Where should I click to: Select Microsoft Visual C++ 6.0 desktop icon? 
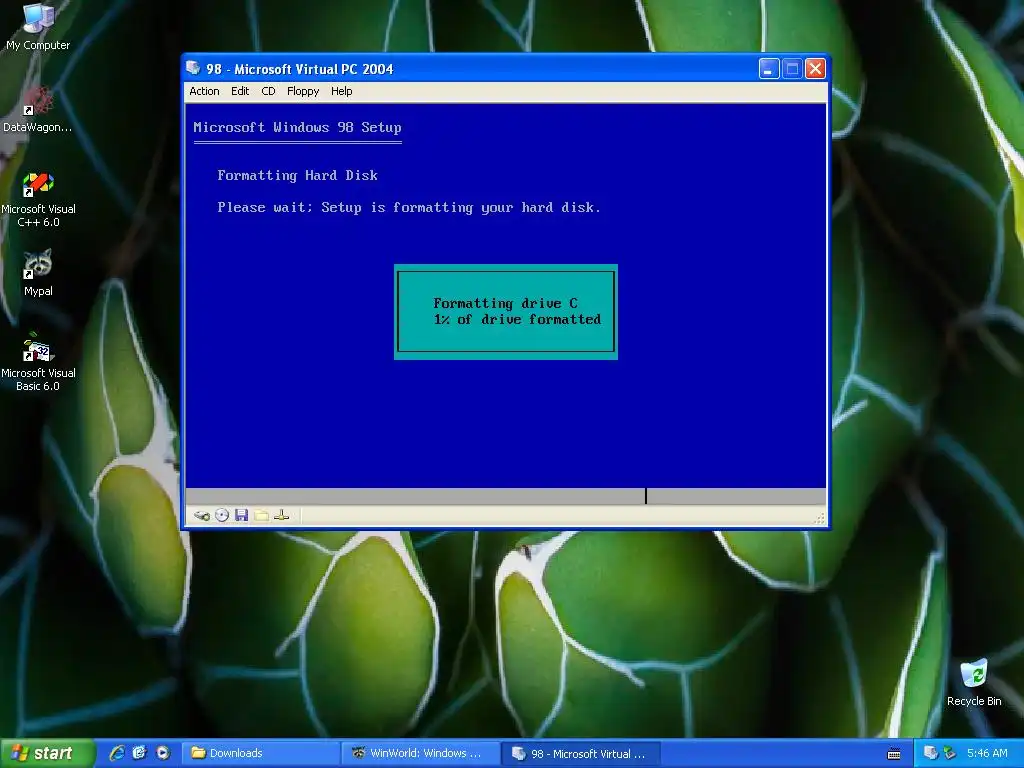(x=38, y=199)
